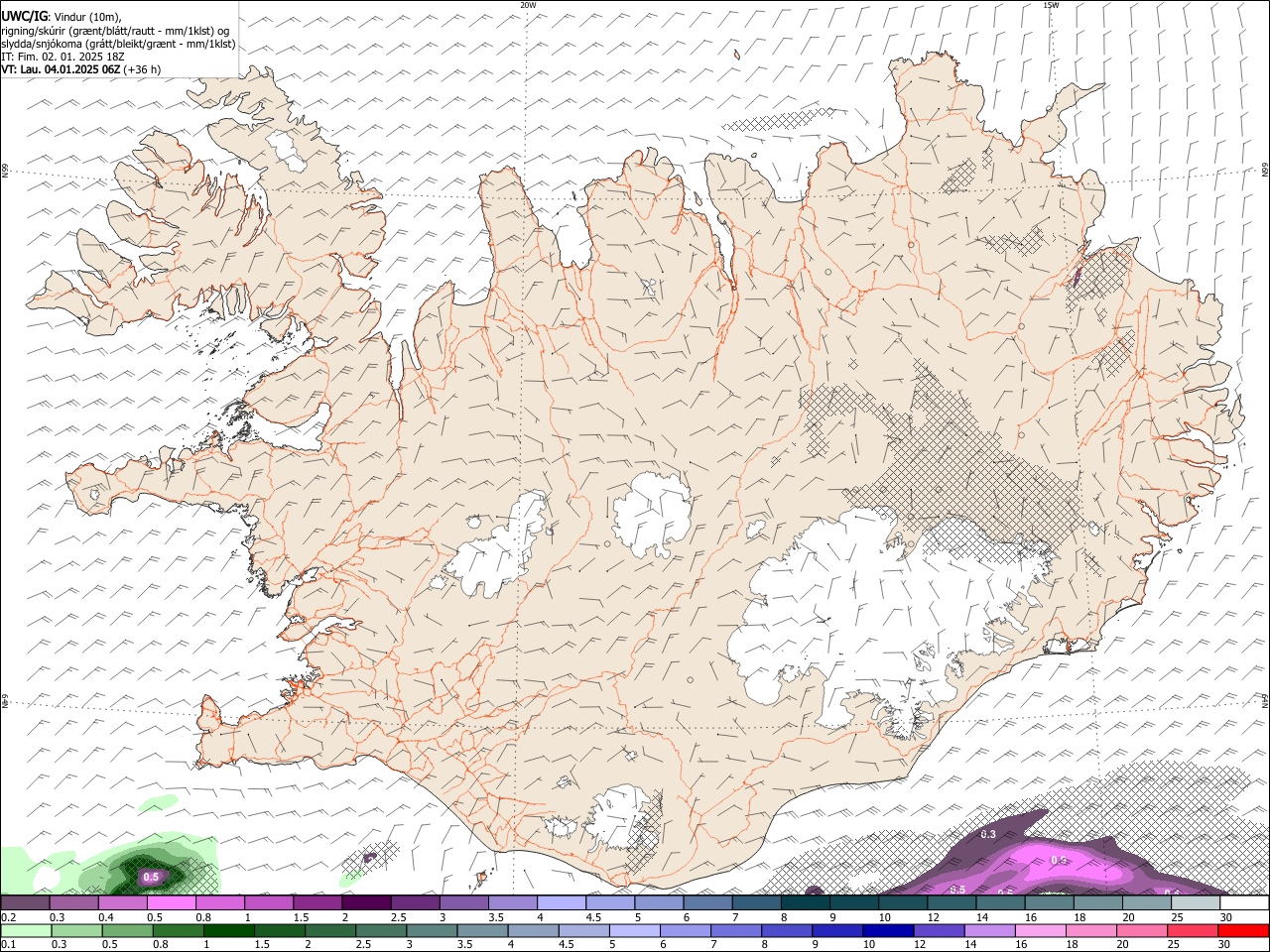
Task: Select the bright magenta 0.5 swatch in snow legend
Action: point(172,903)
